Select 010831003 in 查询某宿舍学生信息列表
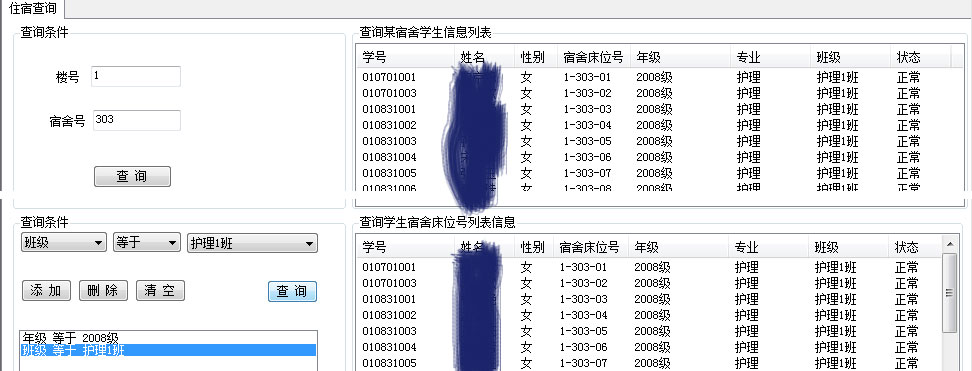972x371 pixels. [x=389, y=141]
